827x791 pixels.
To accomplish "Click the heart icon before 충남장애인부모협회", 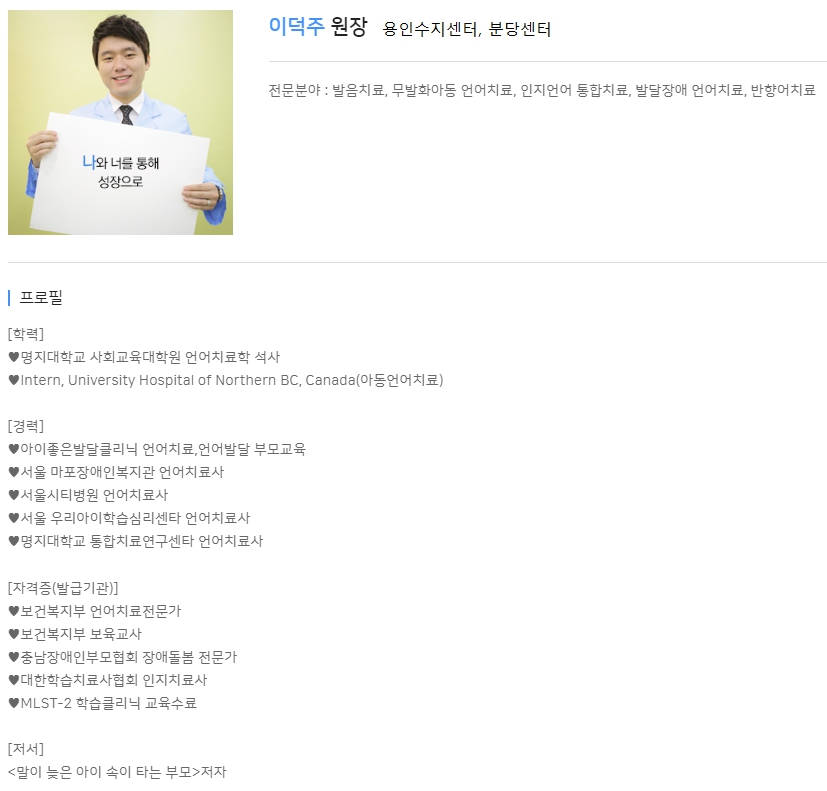I will [14, 657].
